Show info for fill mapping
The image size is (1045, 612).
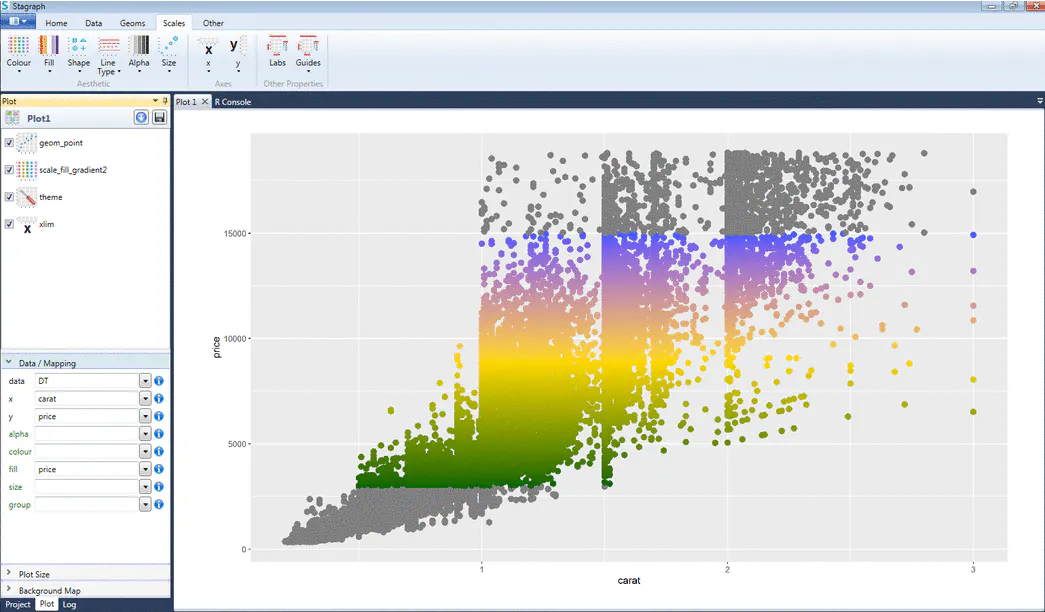(x=159, y=469)
